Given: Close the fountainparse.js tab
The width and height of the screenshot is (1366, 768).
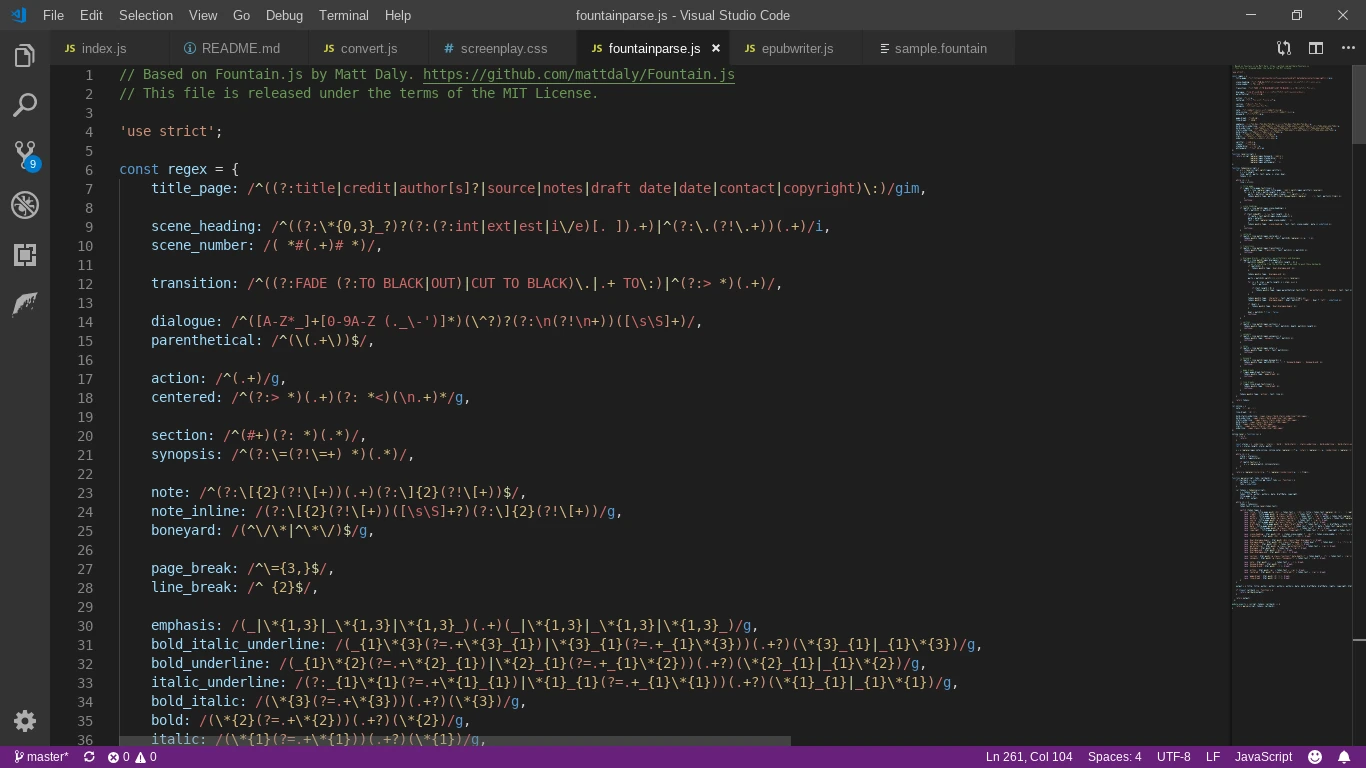Looking at the screenshot, I should (716, 48).
